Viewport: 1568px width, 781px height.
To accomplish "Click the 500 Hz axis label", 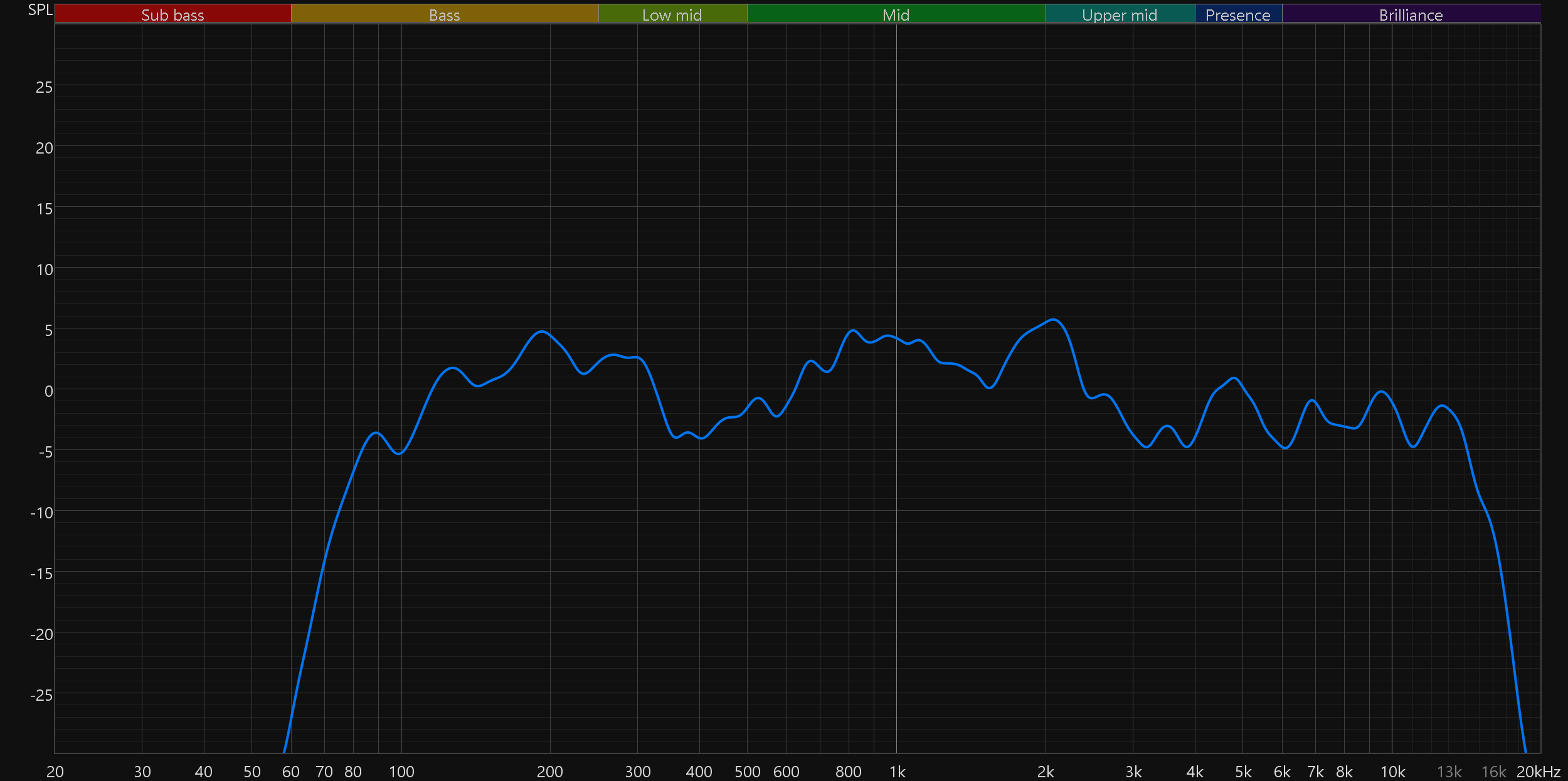I will coord(747,772).
